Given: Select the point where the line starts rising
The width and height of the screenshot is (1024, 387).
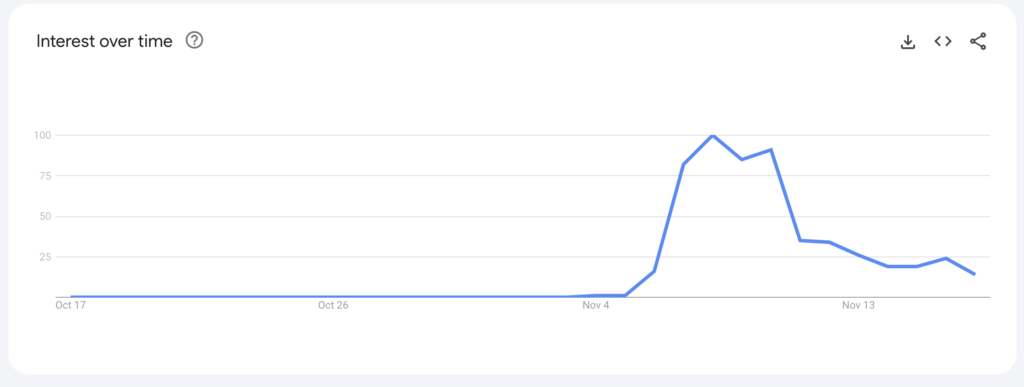Looking at the screenshot, I should point(625,296).
